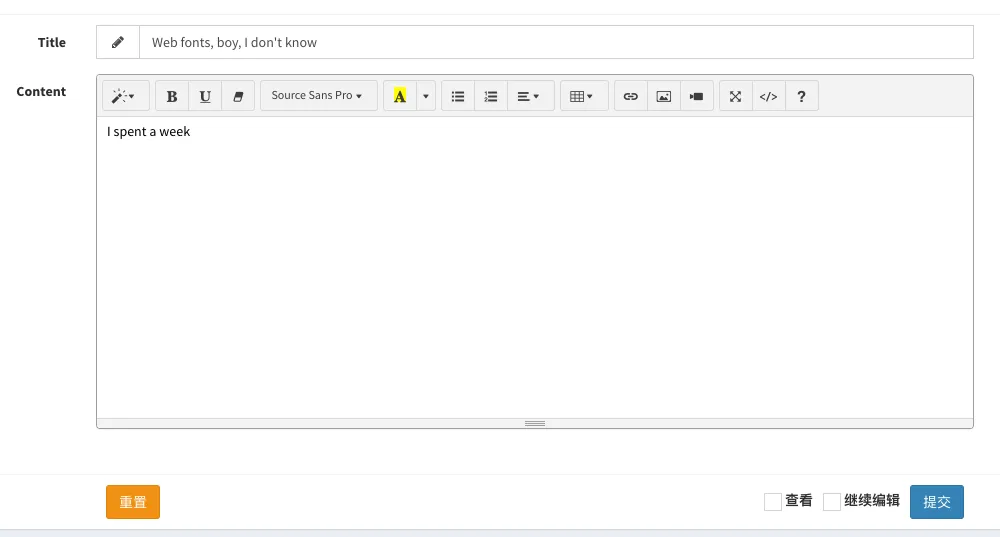The width and height of the screenshot is (1000, 537).
Task: Open the text color picker arrow
Action: [426, 96]
